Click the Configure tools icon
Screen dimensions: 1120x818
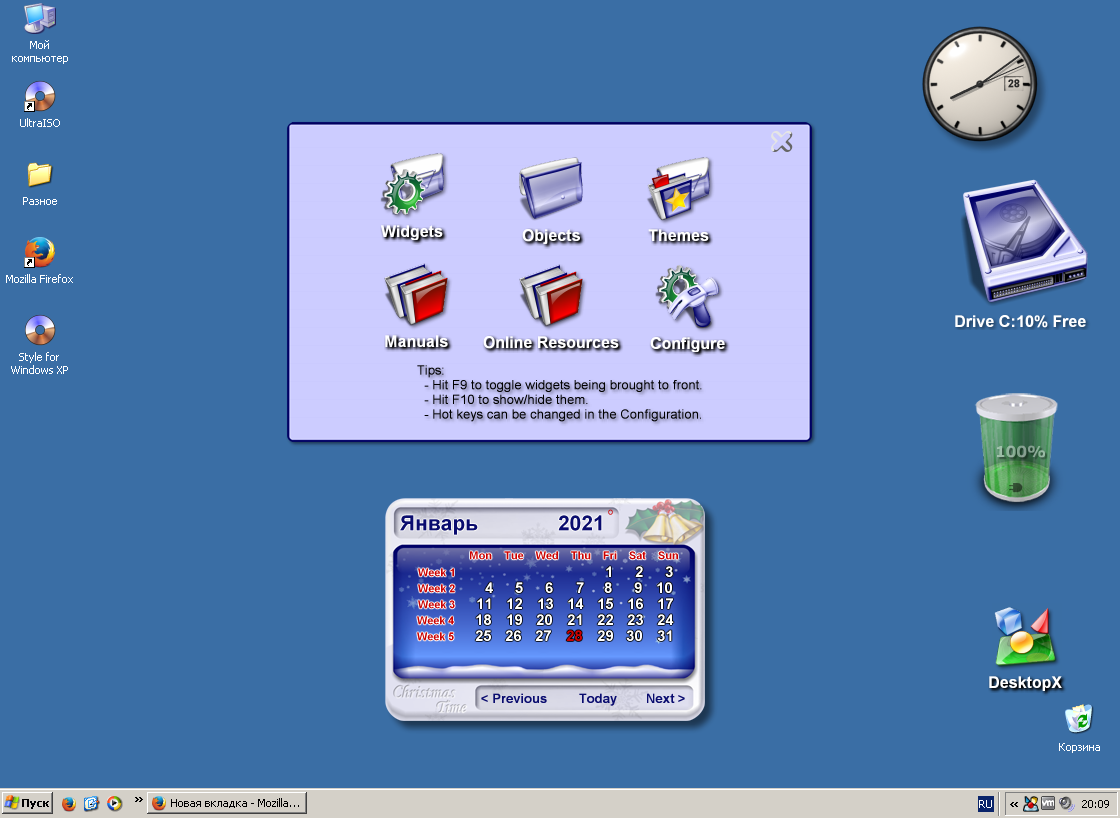point(687,299)
